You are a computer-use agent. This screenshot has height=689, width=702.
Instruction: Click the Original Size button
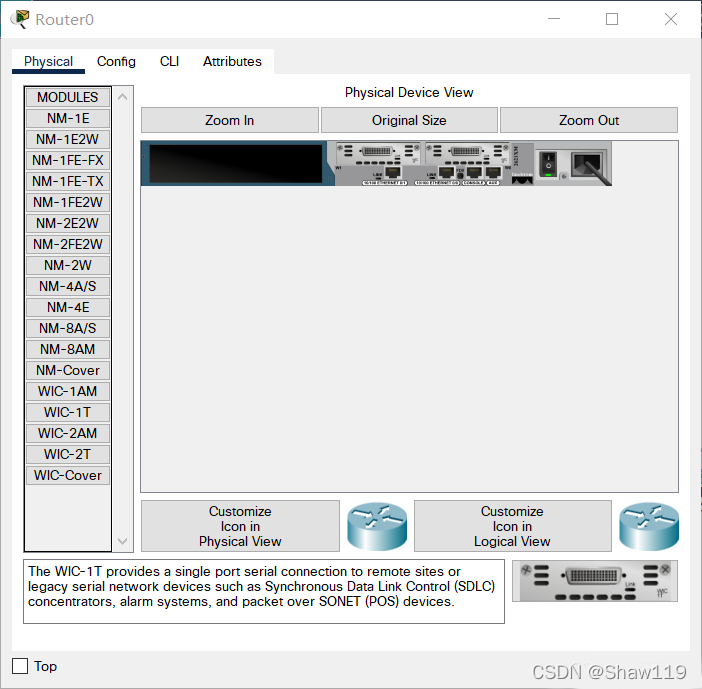(x=409, y=120)
